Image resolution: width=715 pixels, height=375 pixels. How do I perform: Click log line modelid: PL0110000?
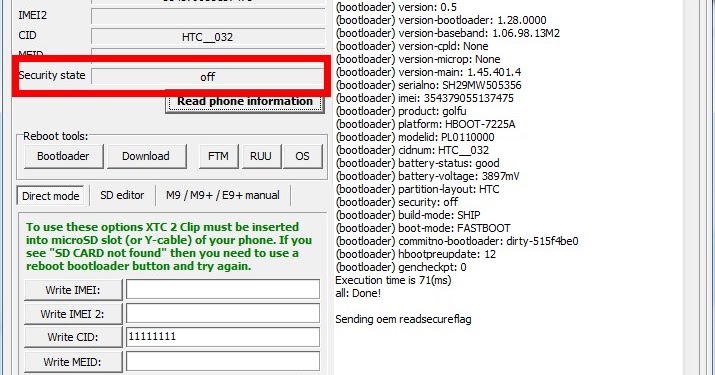coord(415,137)
